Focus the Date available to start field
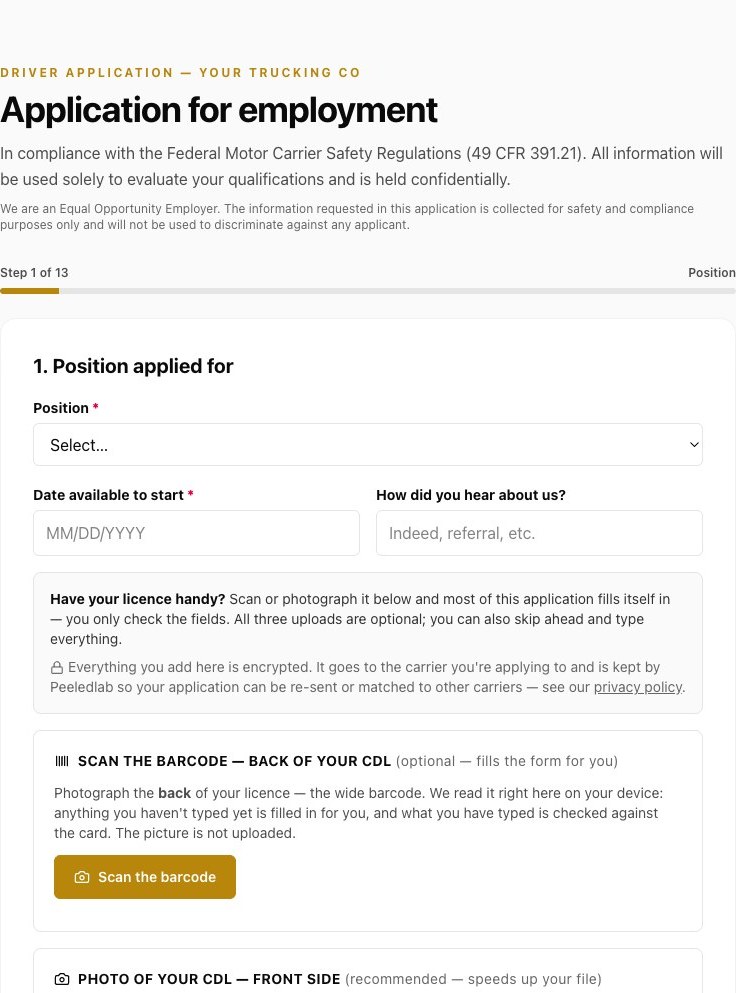The image size is (736, 993). pyautogui.click(x=196, y=533)
